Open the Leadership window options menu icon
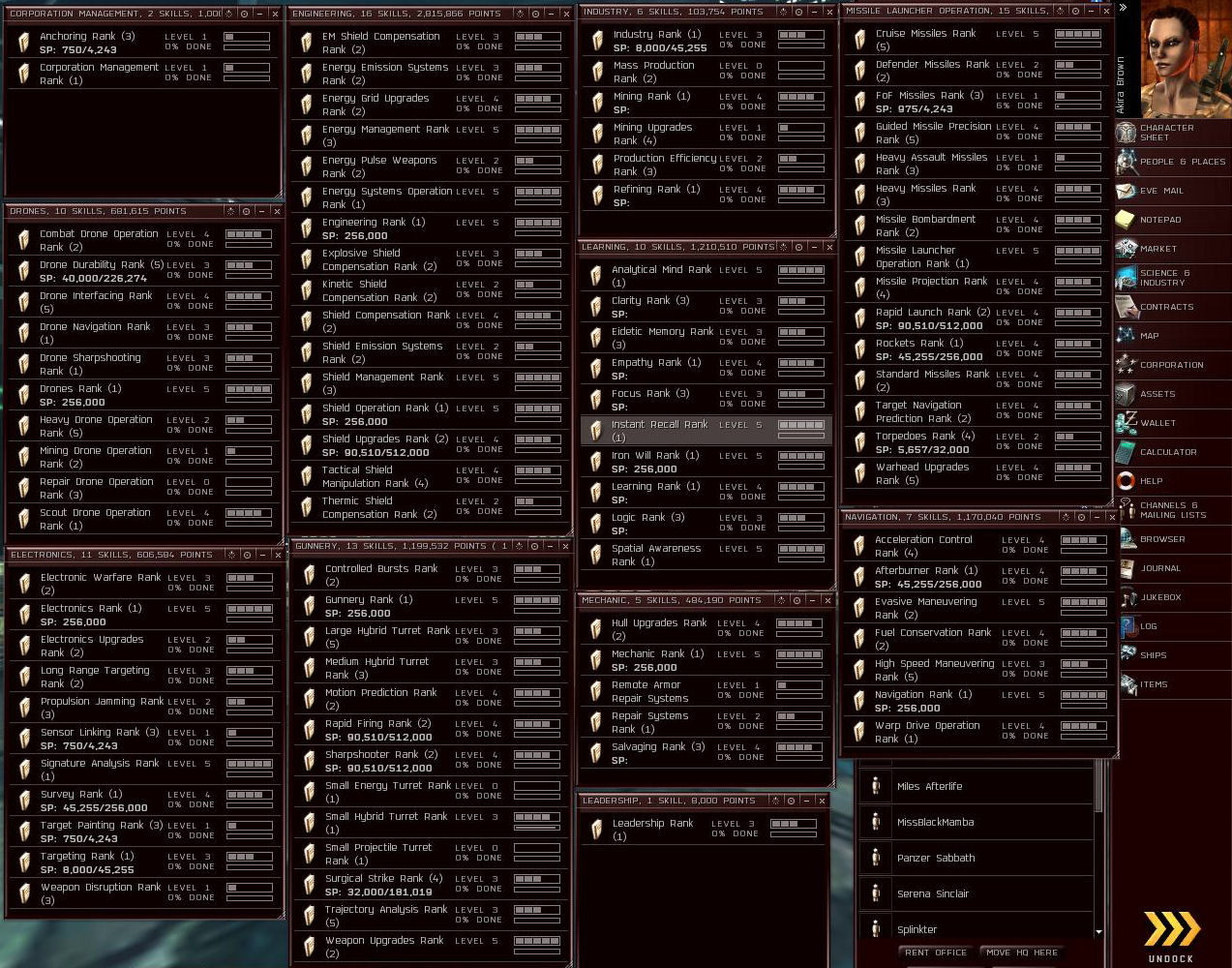The width and height of the screenshot is (1232, 968). click(776, 802)
